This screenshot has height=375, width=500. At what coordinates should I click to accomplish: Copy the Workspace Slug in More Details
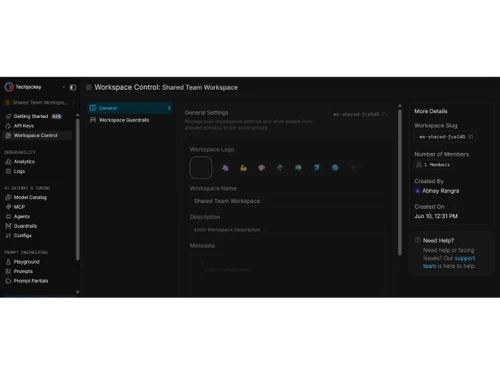tap(471, 137)
